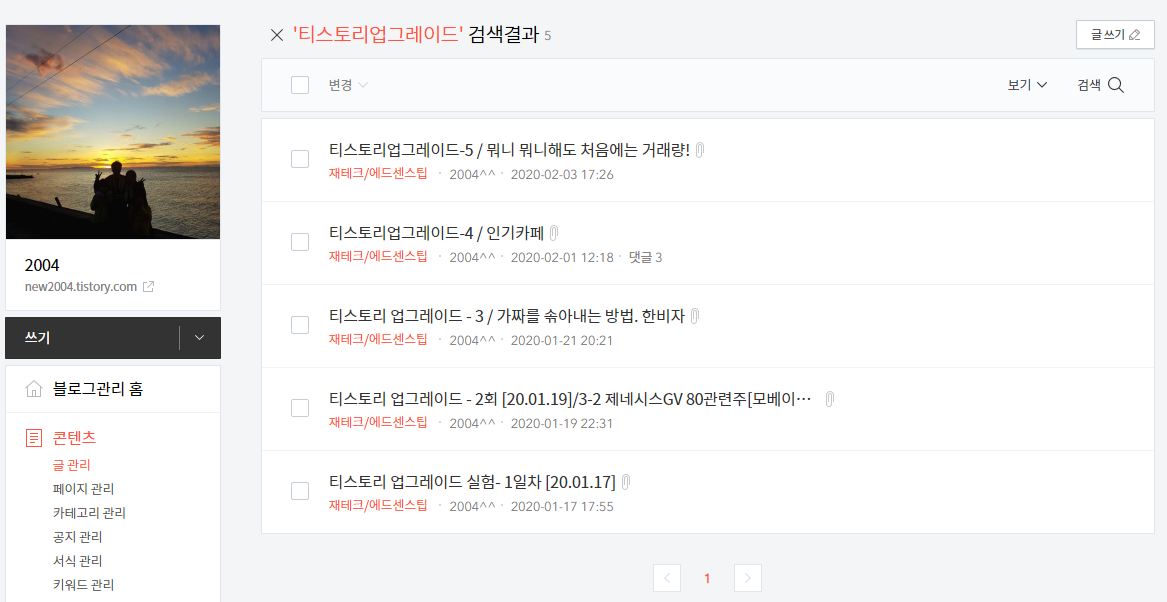Go to 블로그관리 홈
The width and height of the screenshot is (1167, 602).
click(98, 388)
